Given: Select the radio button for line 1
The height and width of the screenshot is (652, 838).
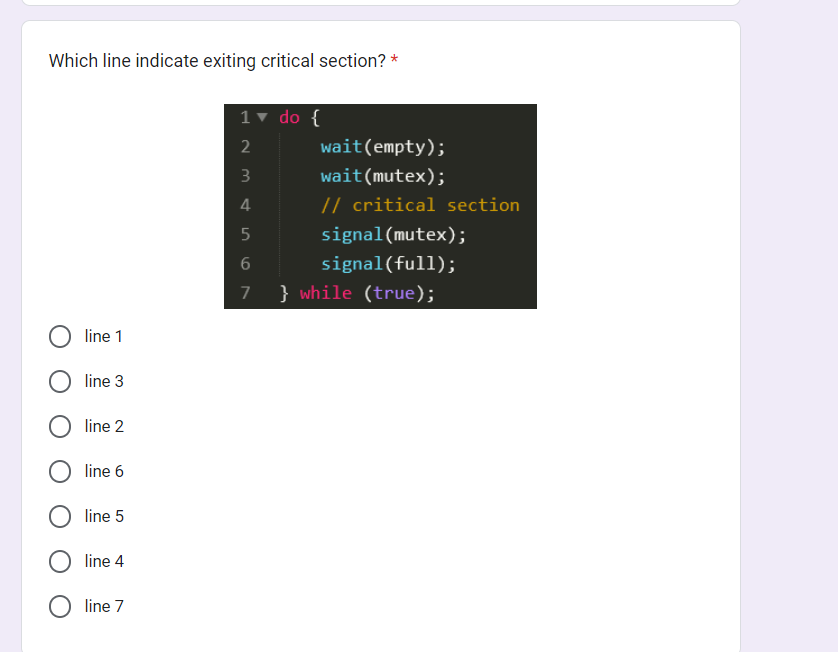Looking at the screenshot, I should point(60,336).
